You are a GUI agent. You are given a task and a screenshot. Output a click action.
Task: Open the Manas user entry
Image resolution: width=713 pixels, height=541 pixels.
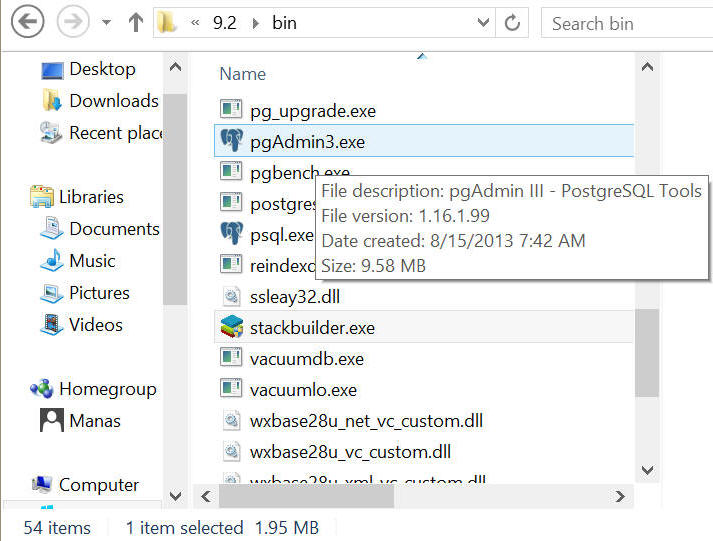95,421
